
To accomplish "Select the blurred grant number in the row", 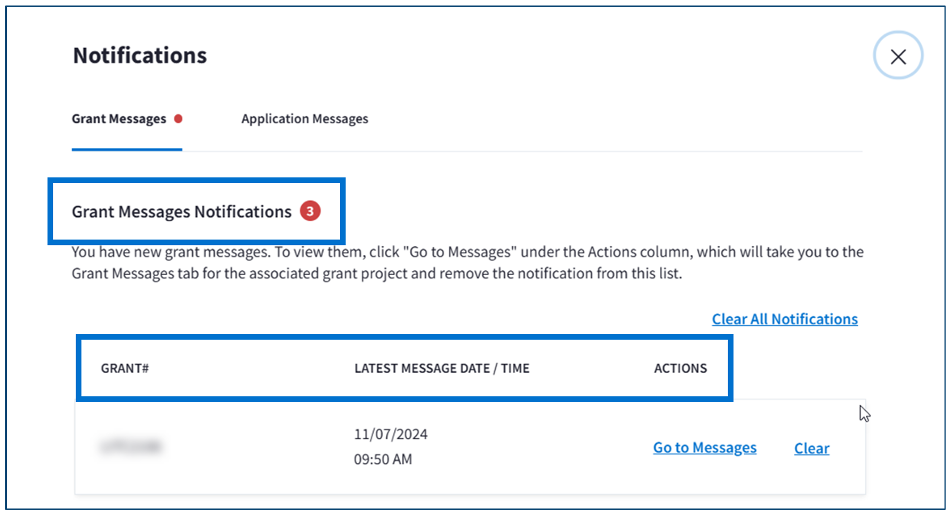I will (x=131, y=447).
